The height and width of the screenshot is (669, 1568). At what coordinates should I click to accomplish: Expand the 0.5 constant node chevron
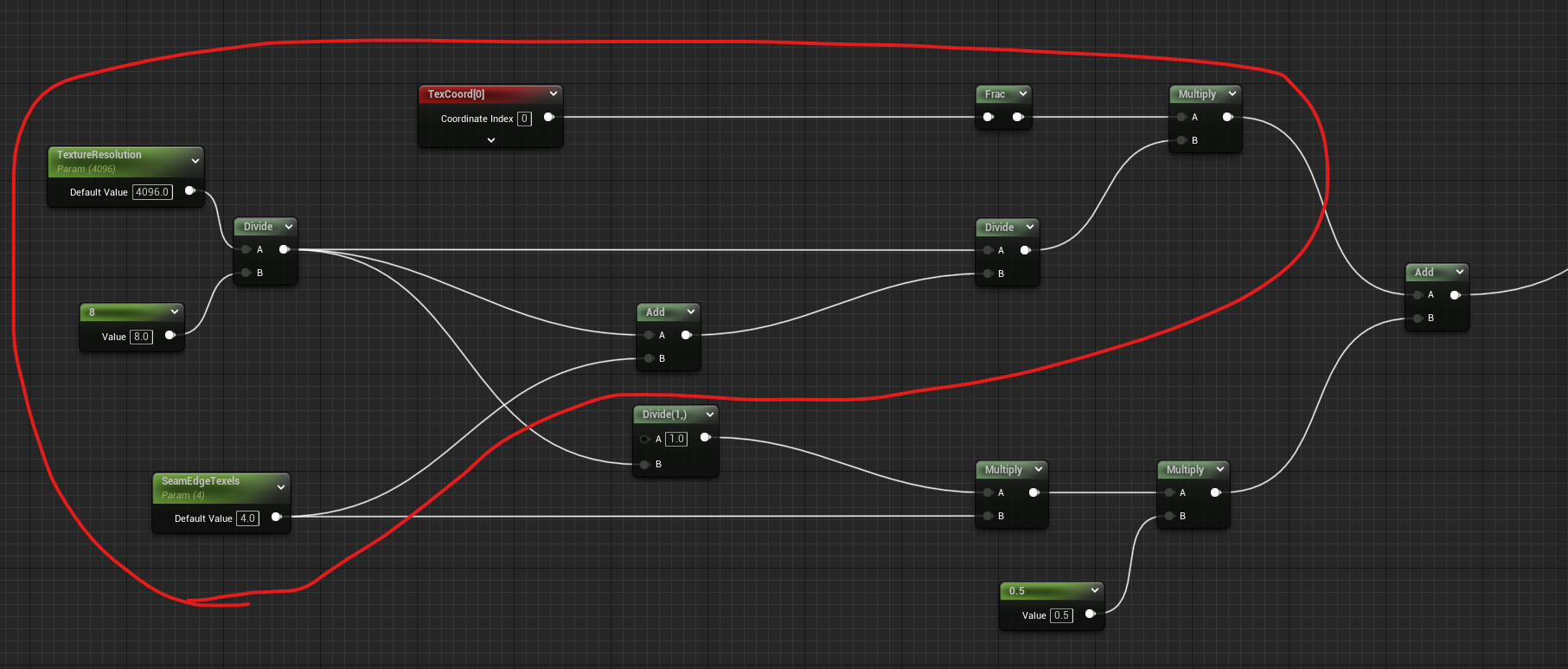click(1095, 590)
